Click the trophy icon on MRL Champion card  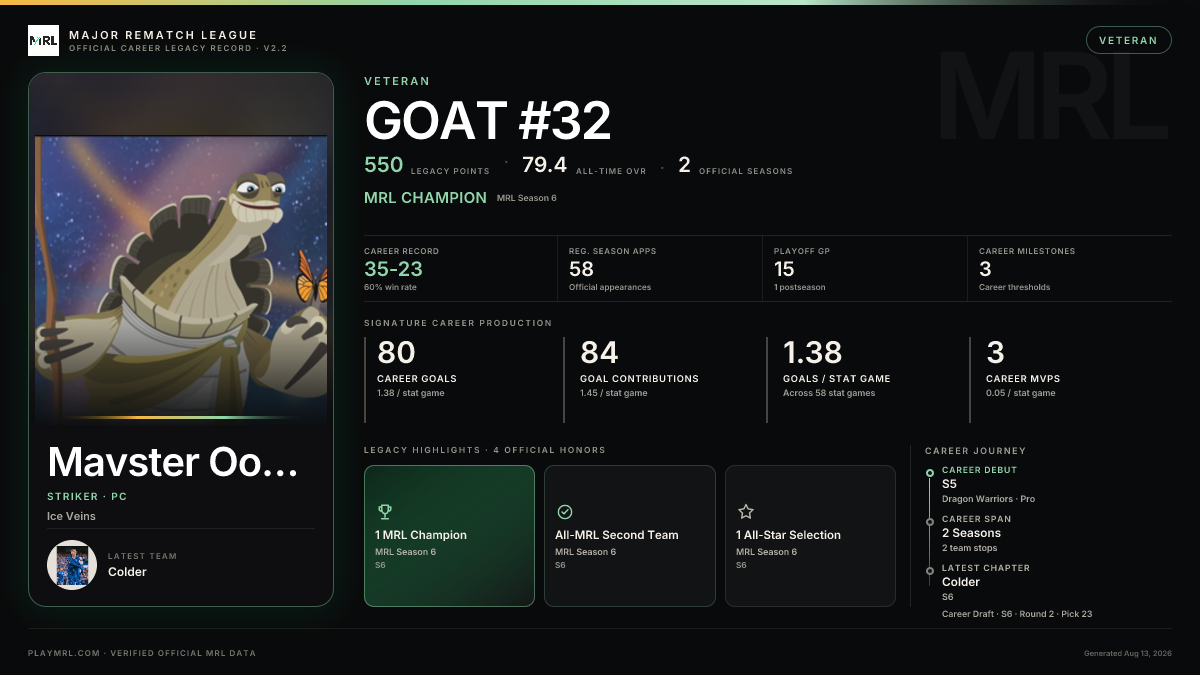[385, 511]
